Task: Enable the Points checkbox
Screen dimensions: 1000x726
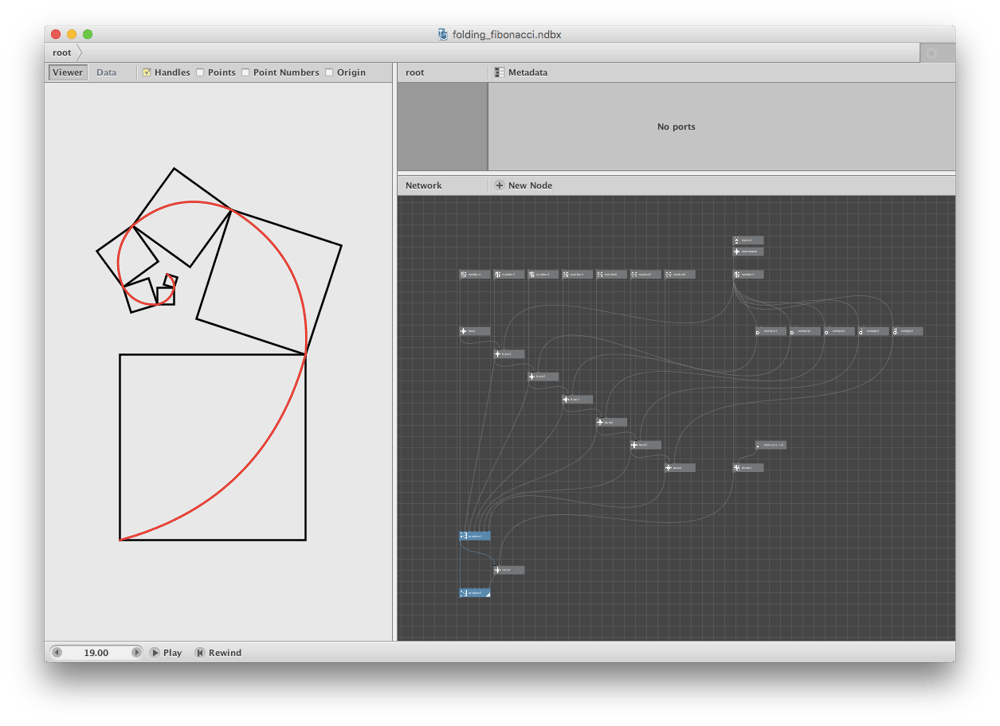Action: [x=200, y=73]
